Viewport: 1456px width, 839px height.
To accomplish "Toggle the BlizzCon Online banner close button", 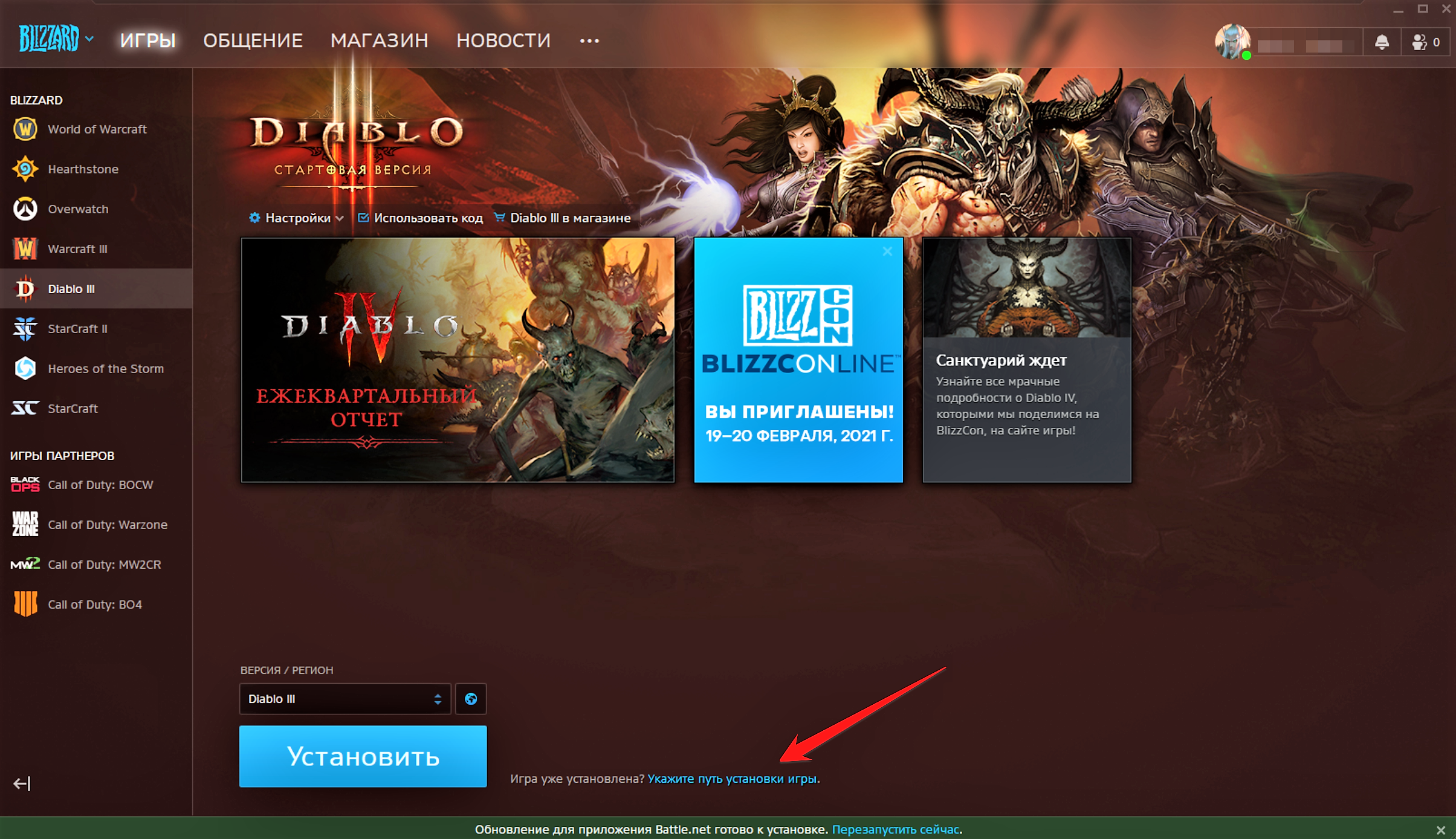I will click(887, 251).
